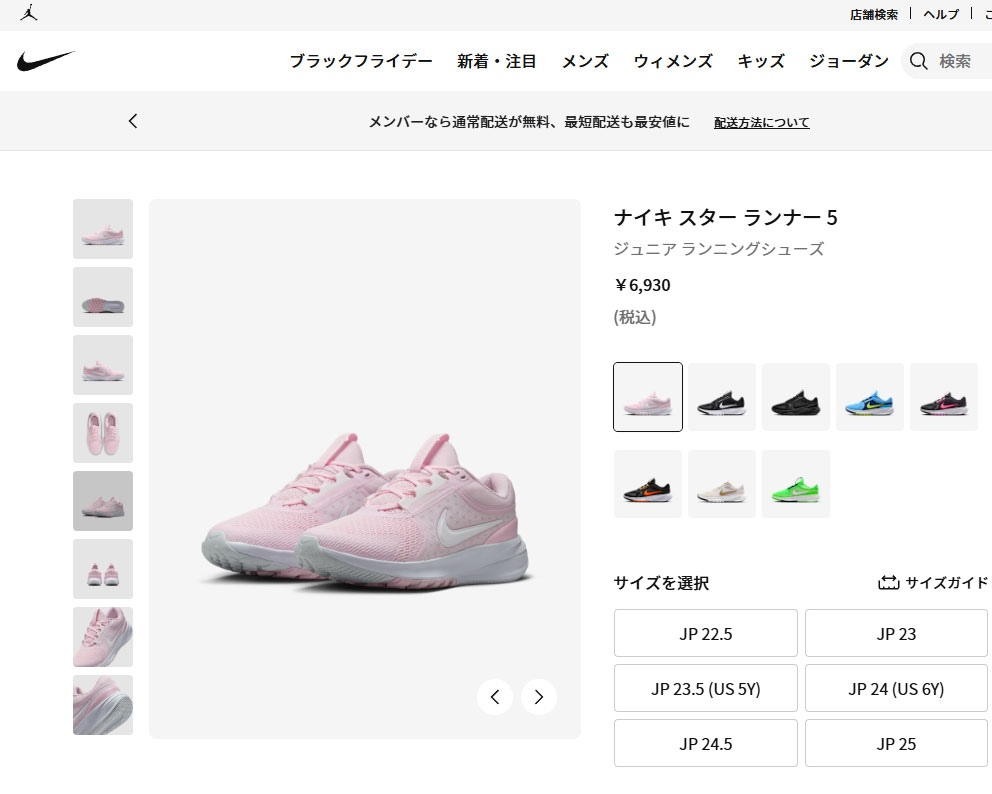Open the メンズ menu
Screen dimensions: 992x794
pyautogui.click(x=585, y=61)
